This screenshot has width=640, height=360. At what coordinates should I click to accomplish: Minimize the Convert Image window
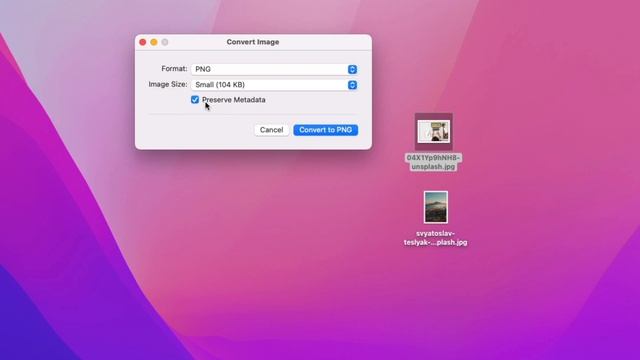154,42
